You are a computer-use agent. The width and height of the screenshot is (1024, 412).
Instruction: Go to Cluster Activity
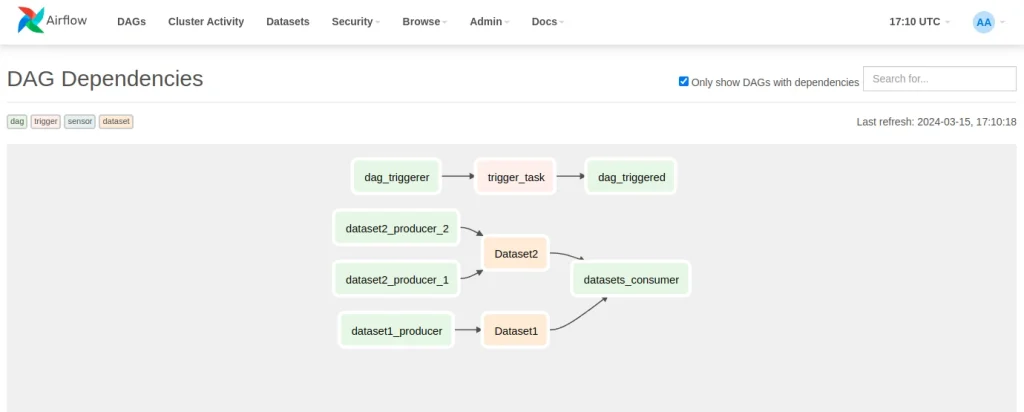coord(206,22)
